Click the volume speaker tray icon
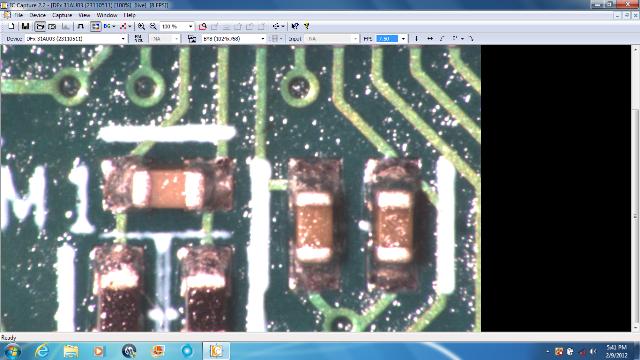 [593, 351]
